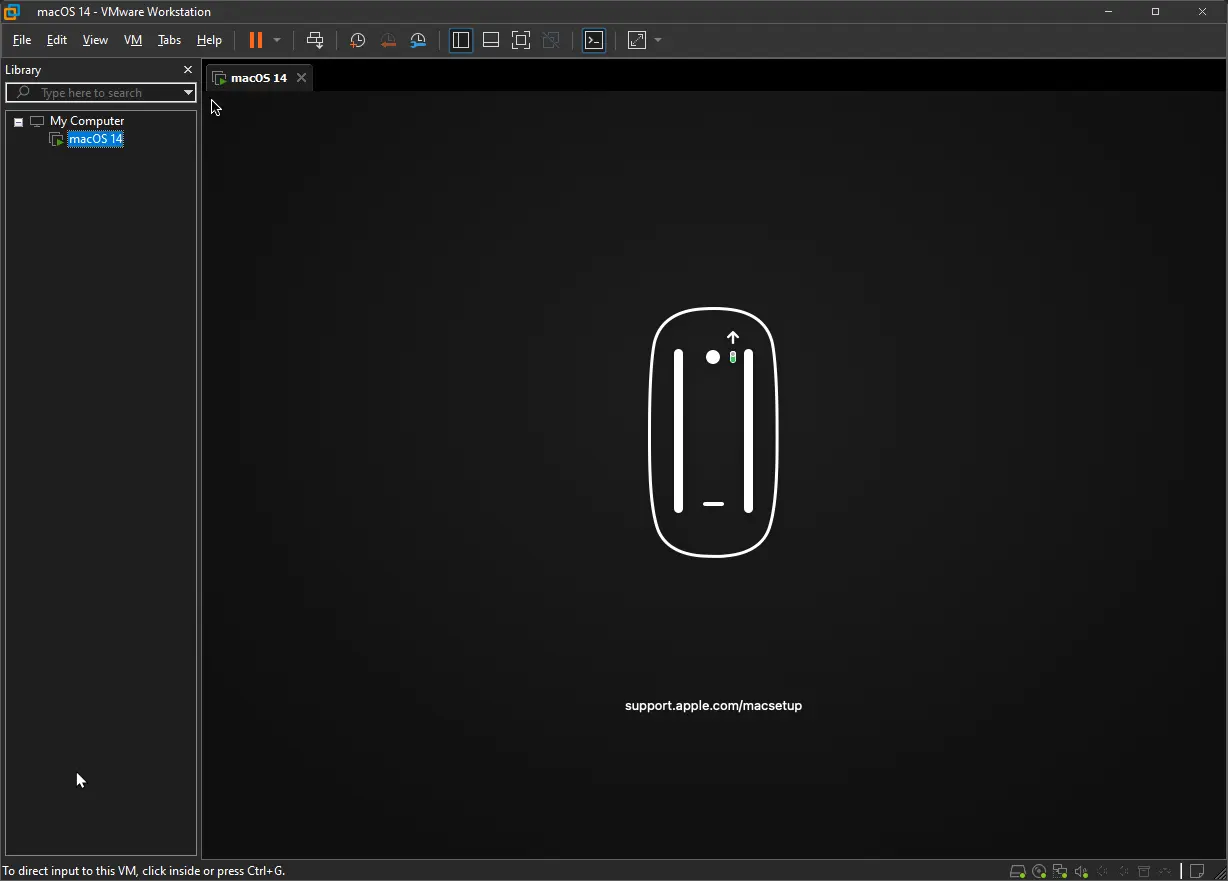Click the network adapter status icon
This screenshot has height=881, width=1228.
(x=1060, y=871)
